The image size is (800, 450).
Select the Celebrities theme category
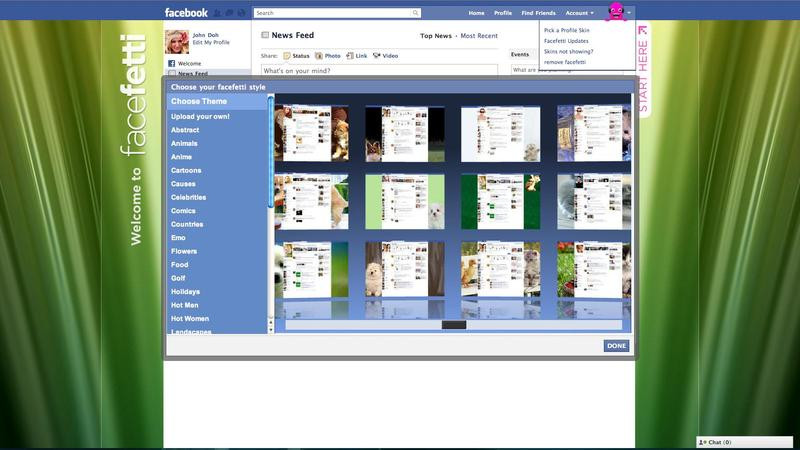188,197
